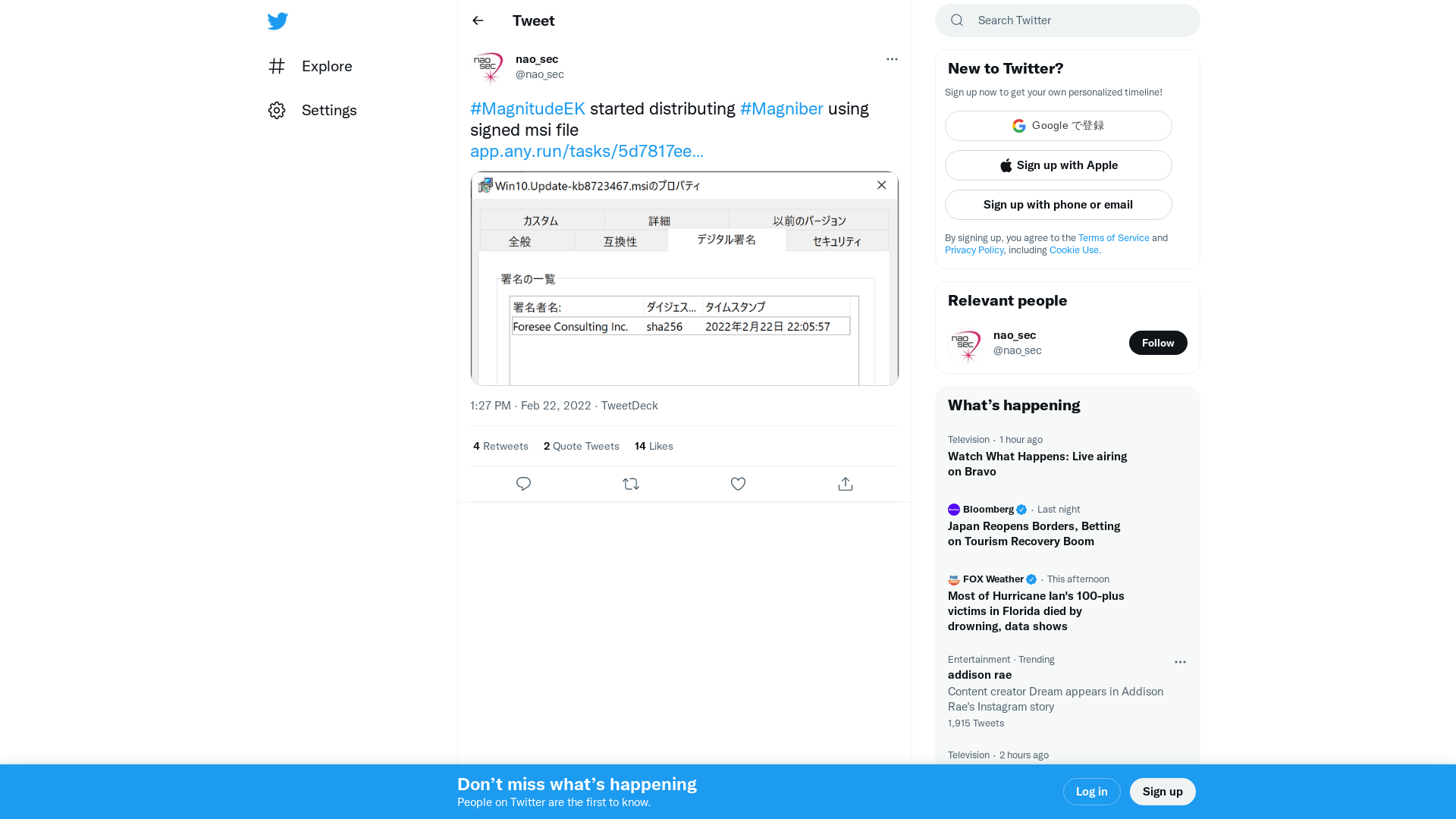Open the #MagnitudeEK hashtag

[x=528, y=108]
